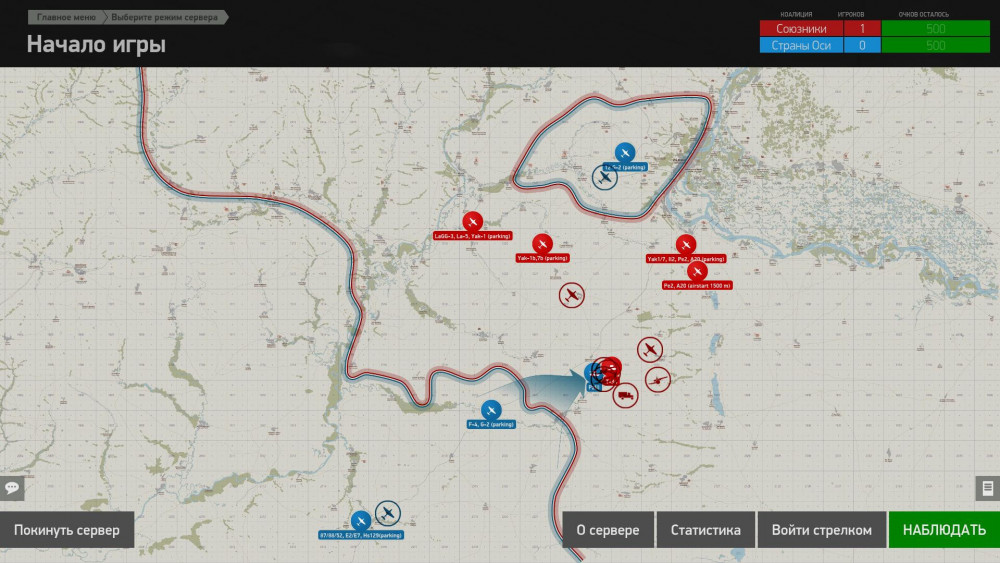The image size is (1000, 563).
Task: Click Союзники green points bar 500
Action: click(x=936, y=29)
